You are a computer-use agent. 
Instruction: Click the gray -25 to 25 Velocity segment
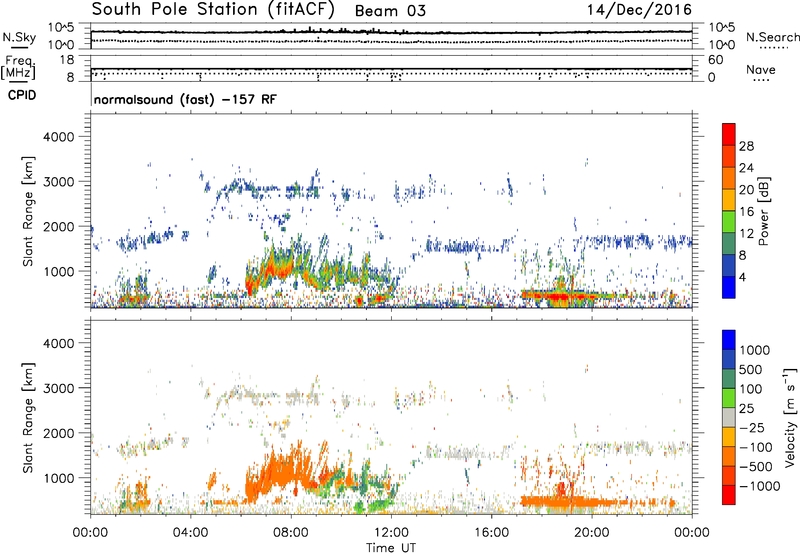(x=729, y=418)
